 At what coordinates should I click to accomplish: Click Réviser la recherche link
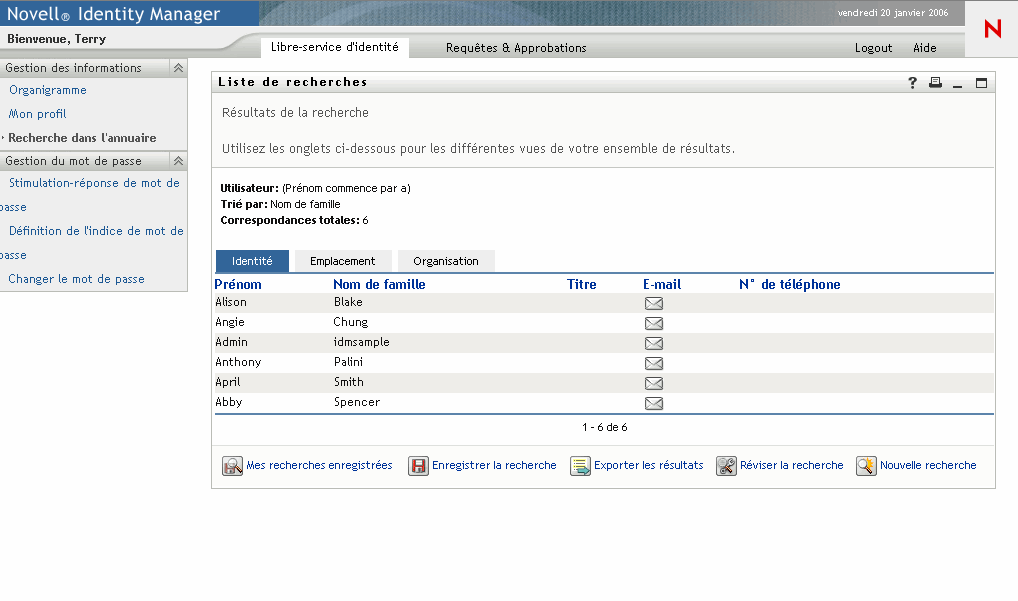point(791,465)
